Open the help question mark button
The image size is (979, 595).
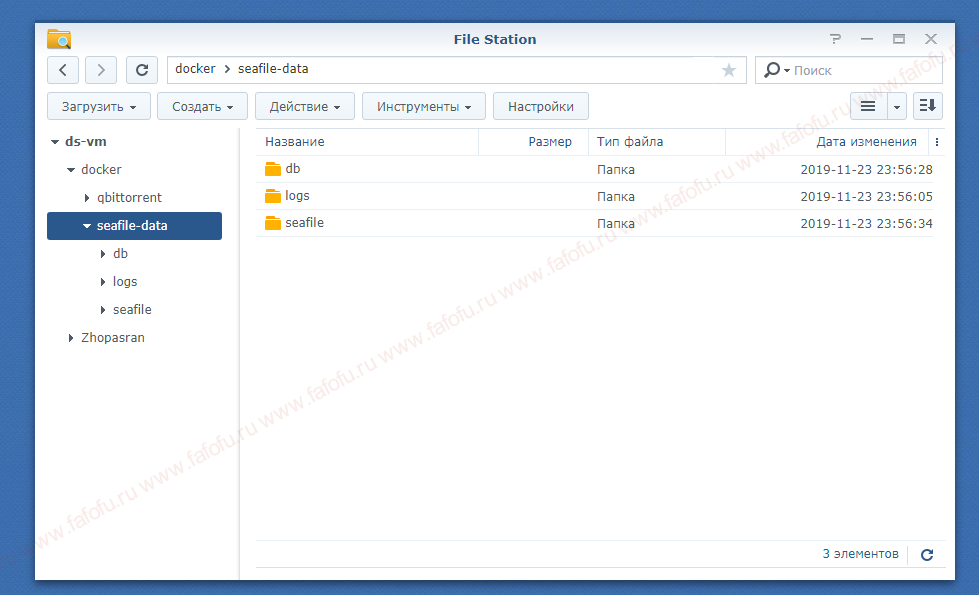coord(835,39)
